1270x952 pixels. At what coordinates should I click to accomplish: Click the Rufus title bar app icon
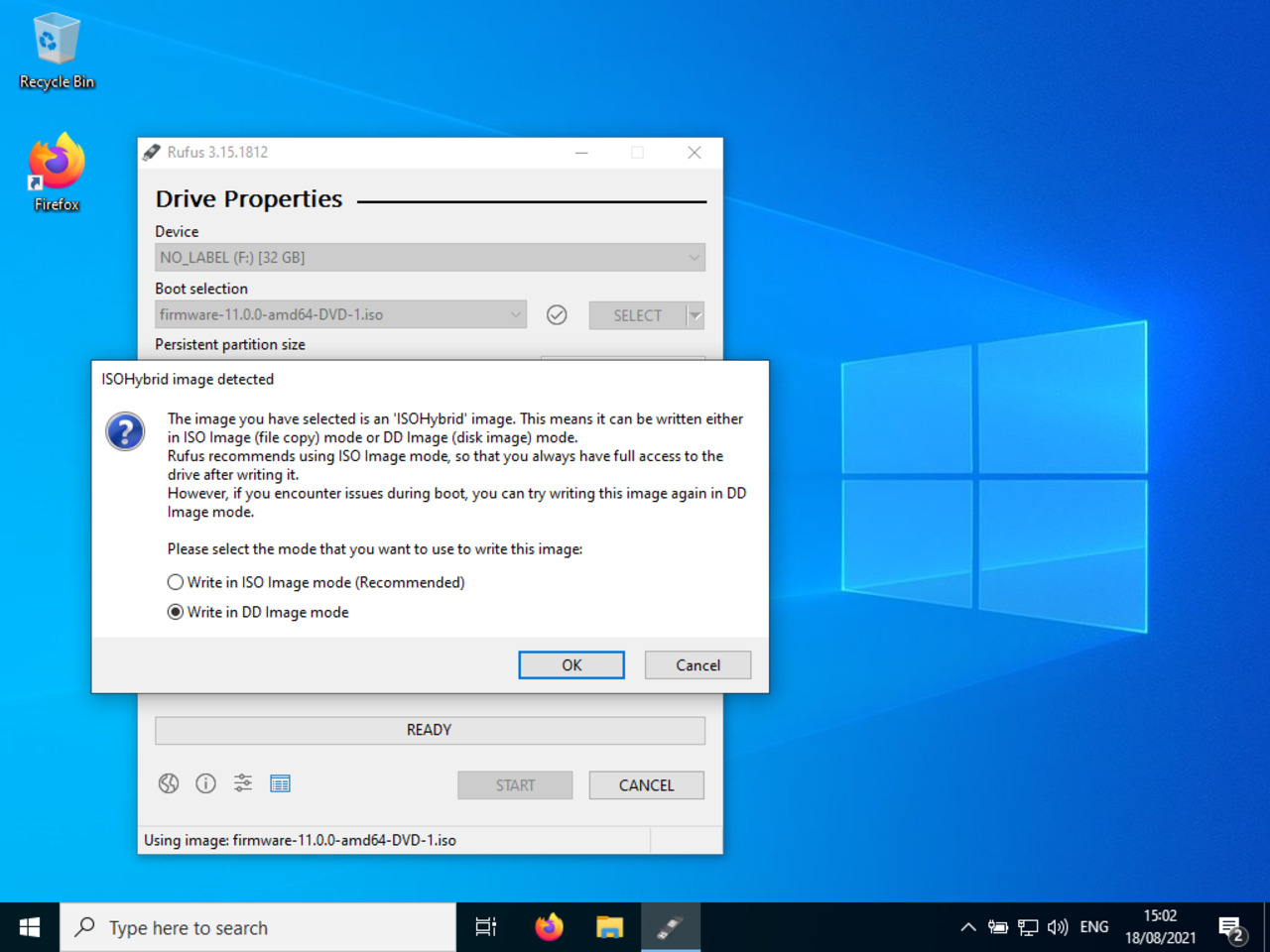(x=152, y=152)
